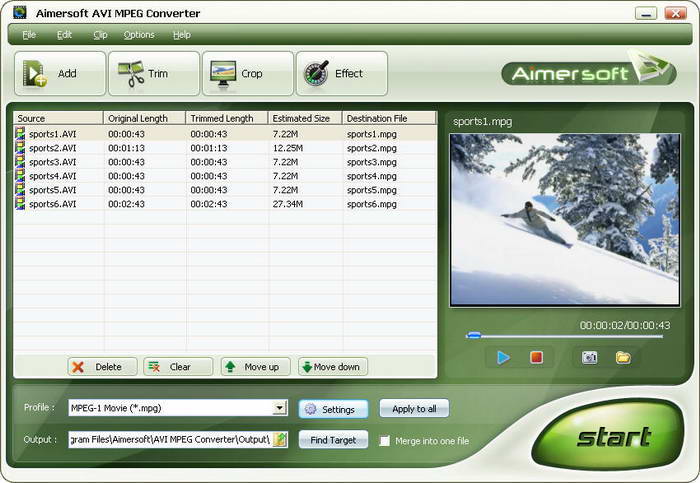Start the conversion
Screen dimensions: 700x483
610,436
